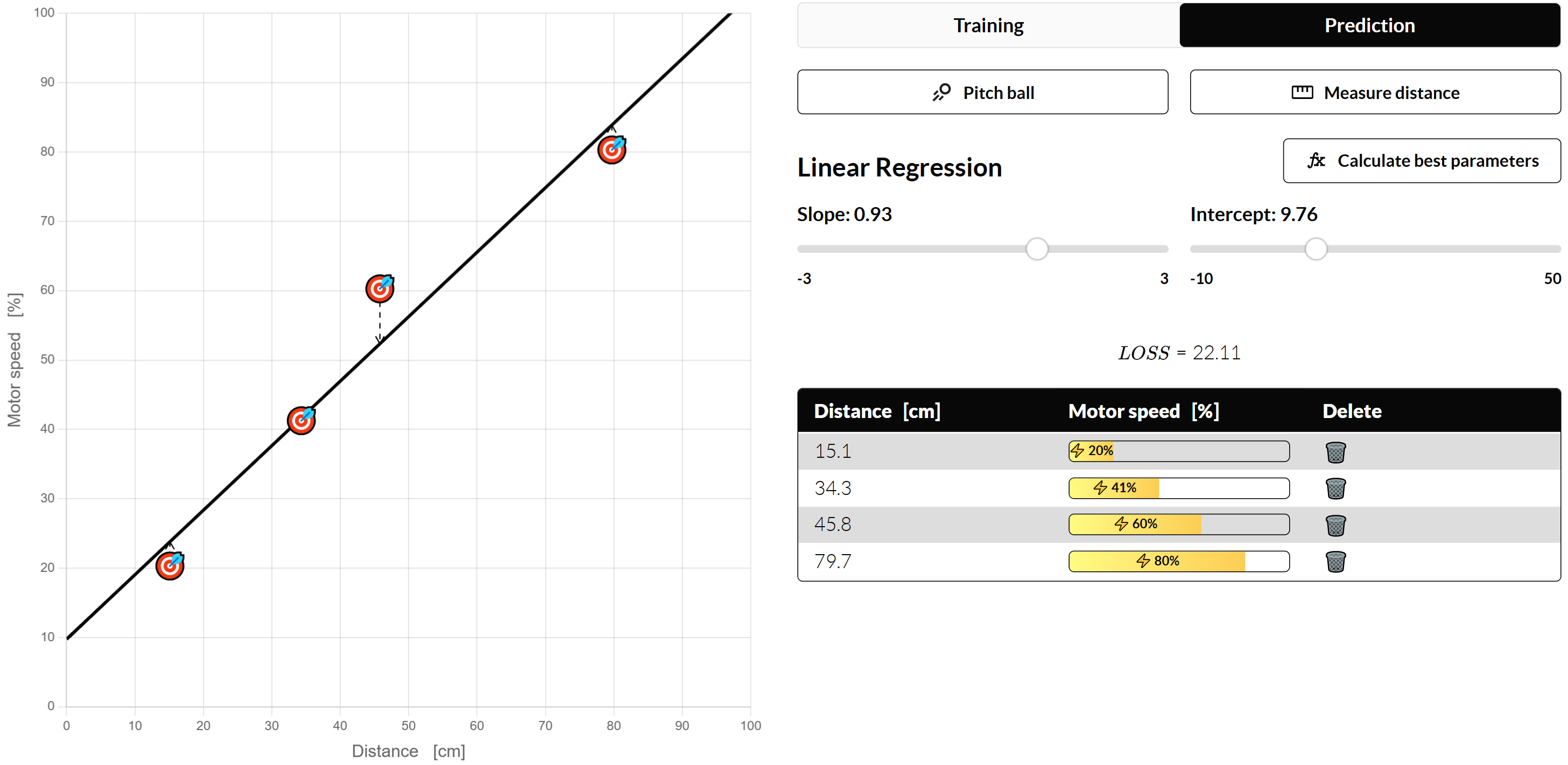The image size is (1568, 765).
Task: Click the 80% motor speed bar
Action: coord(1178,561)
